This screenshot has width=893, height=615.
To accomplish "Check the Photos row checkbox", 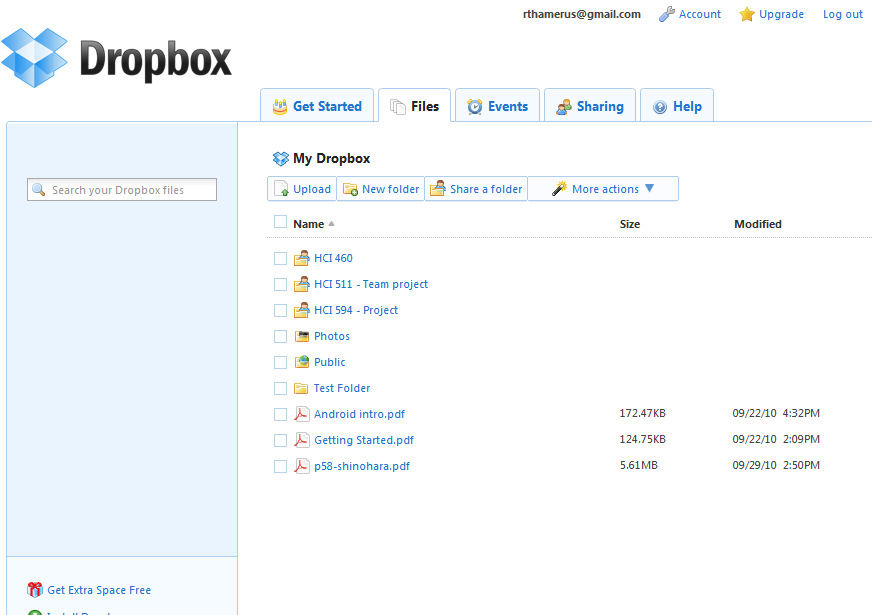I will pyautogui.click(x=280, y=337).
